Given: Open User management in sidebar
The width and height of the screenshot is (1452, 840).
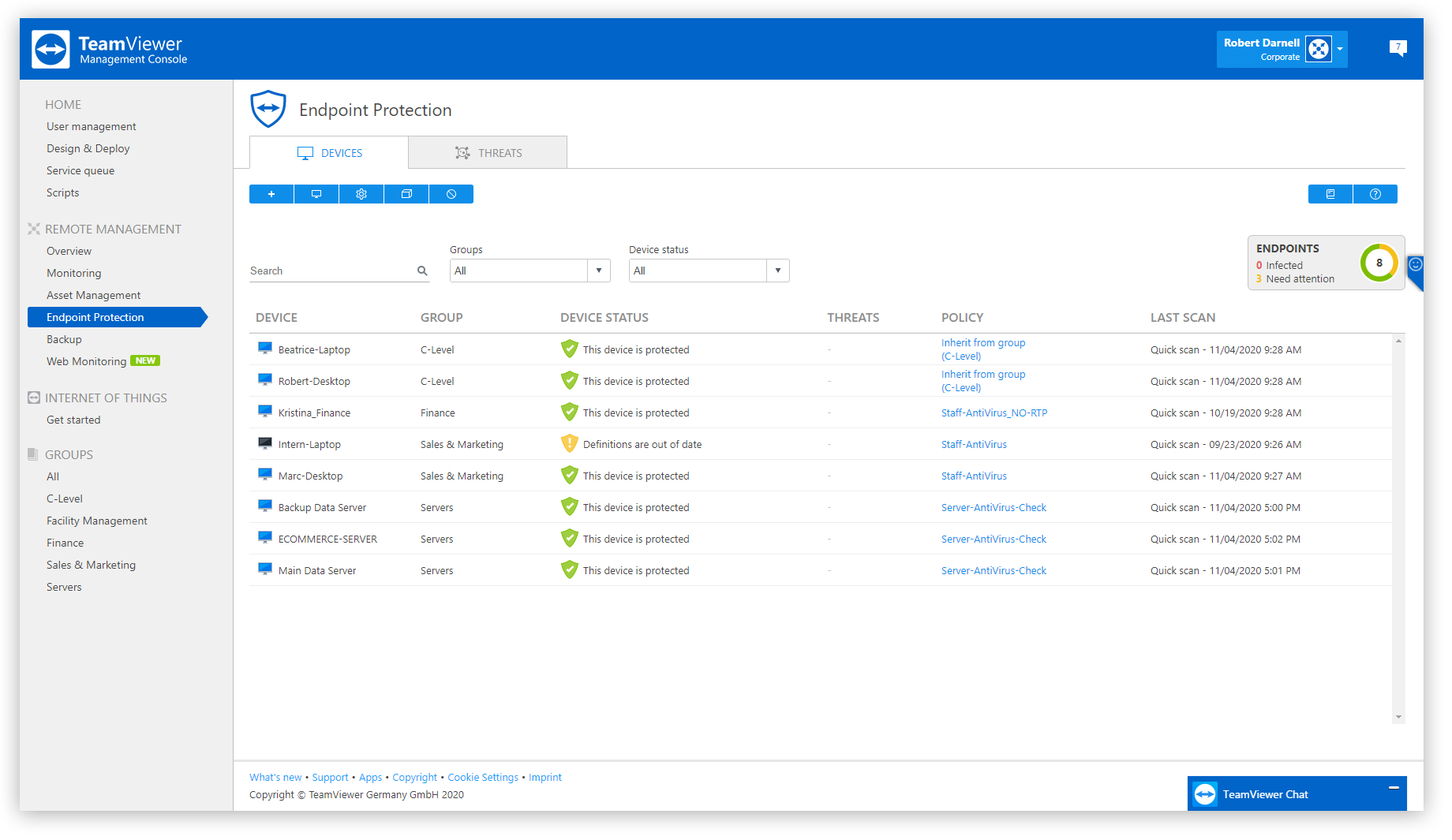Looking at the screenshot, I should point(91,126).
